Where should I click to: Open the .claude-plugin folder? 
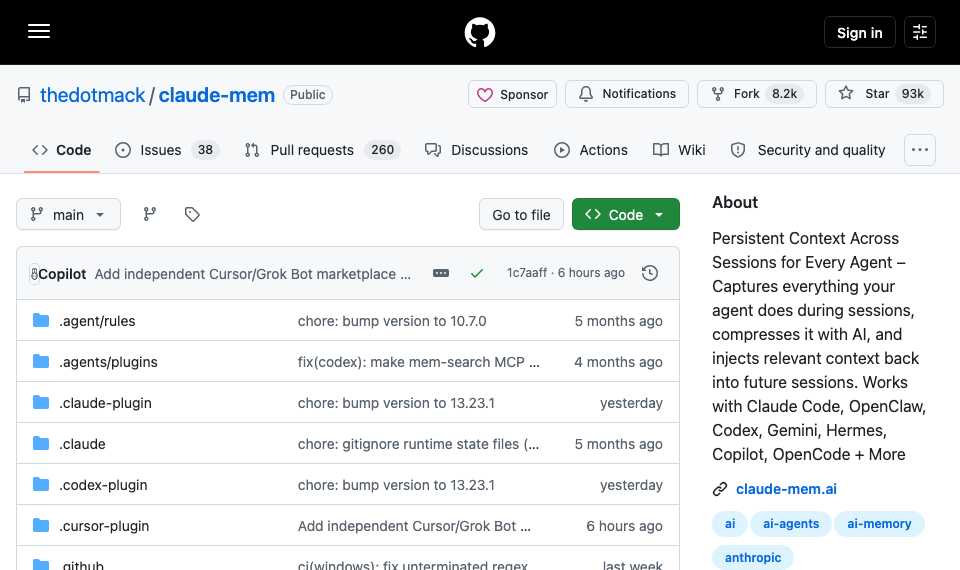pyautogui.click(x=105, y=403)
